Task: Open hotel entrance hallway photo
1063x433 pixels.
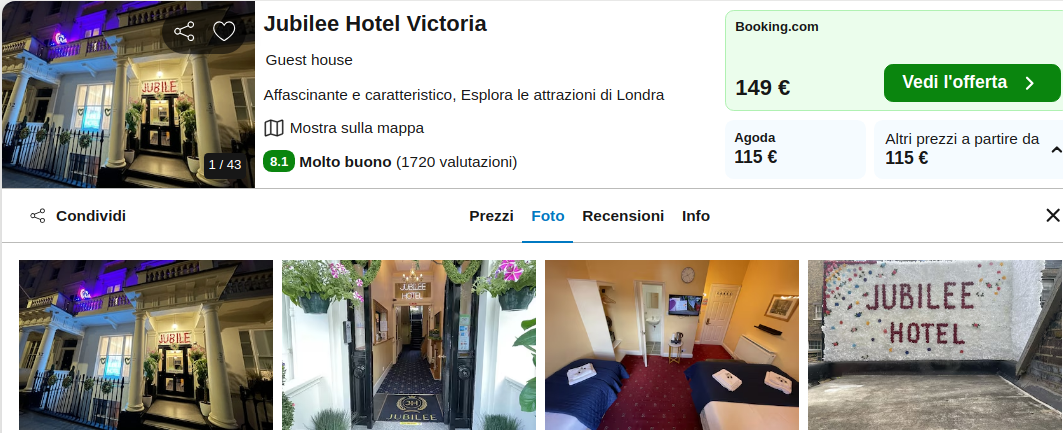Action: click(409, 345)
